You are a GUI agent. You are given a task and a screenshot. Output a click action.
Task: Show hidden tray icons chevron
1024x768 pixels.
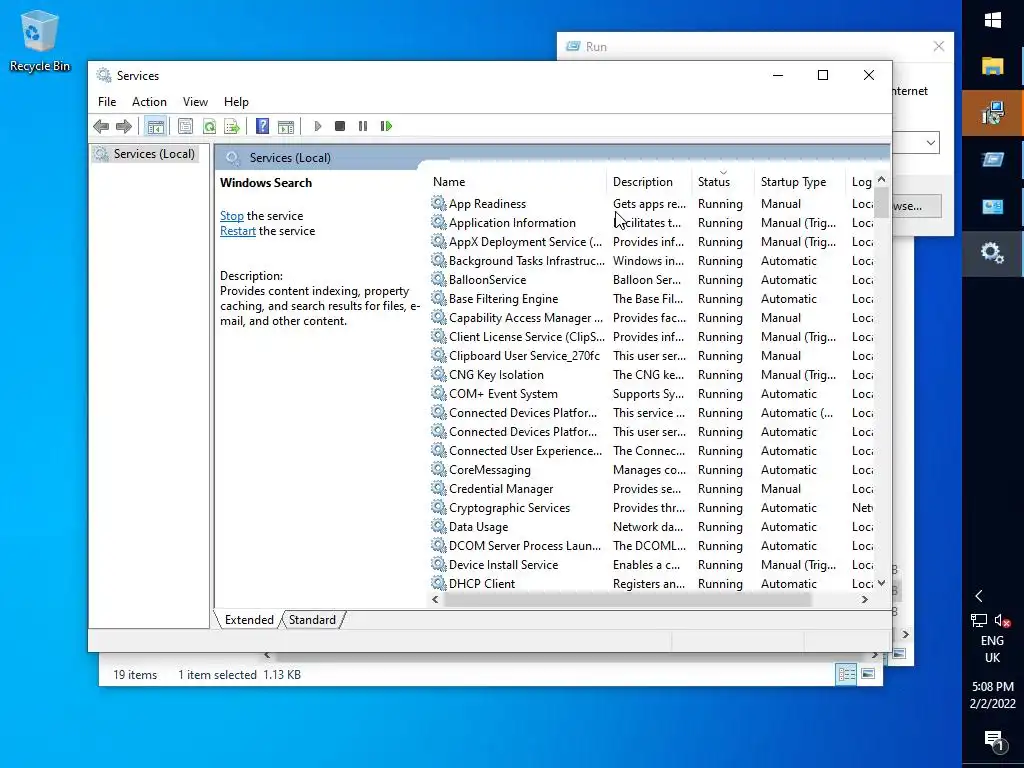pos(979,596)
